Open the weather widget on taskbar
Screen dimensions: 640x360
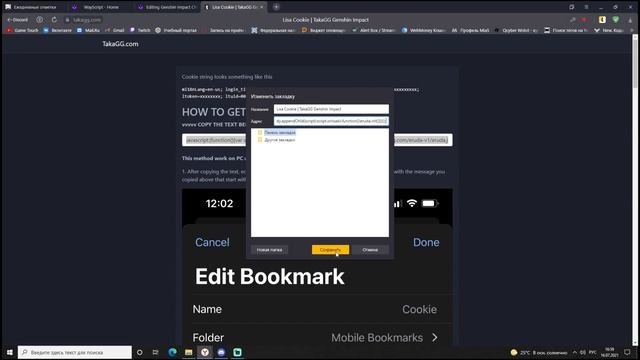539,353
